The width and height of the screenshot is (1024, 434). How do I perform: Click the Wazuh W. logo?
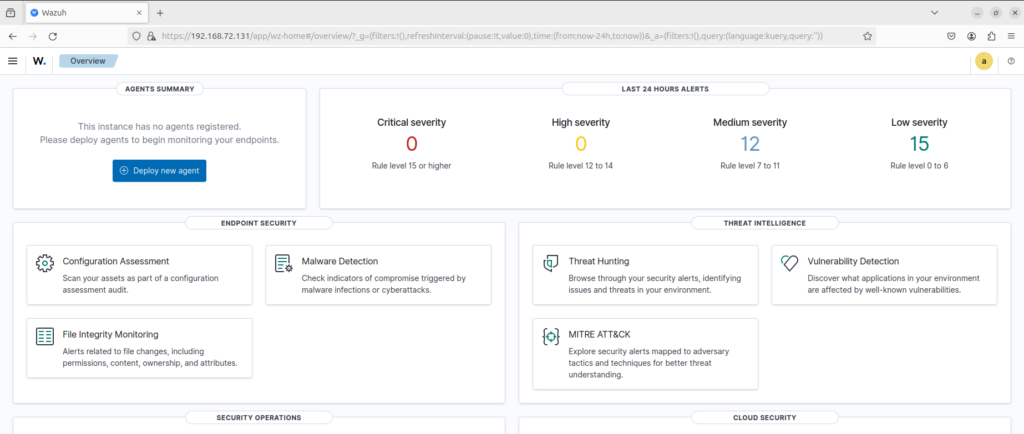[x=40, y=61]
